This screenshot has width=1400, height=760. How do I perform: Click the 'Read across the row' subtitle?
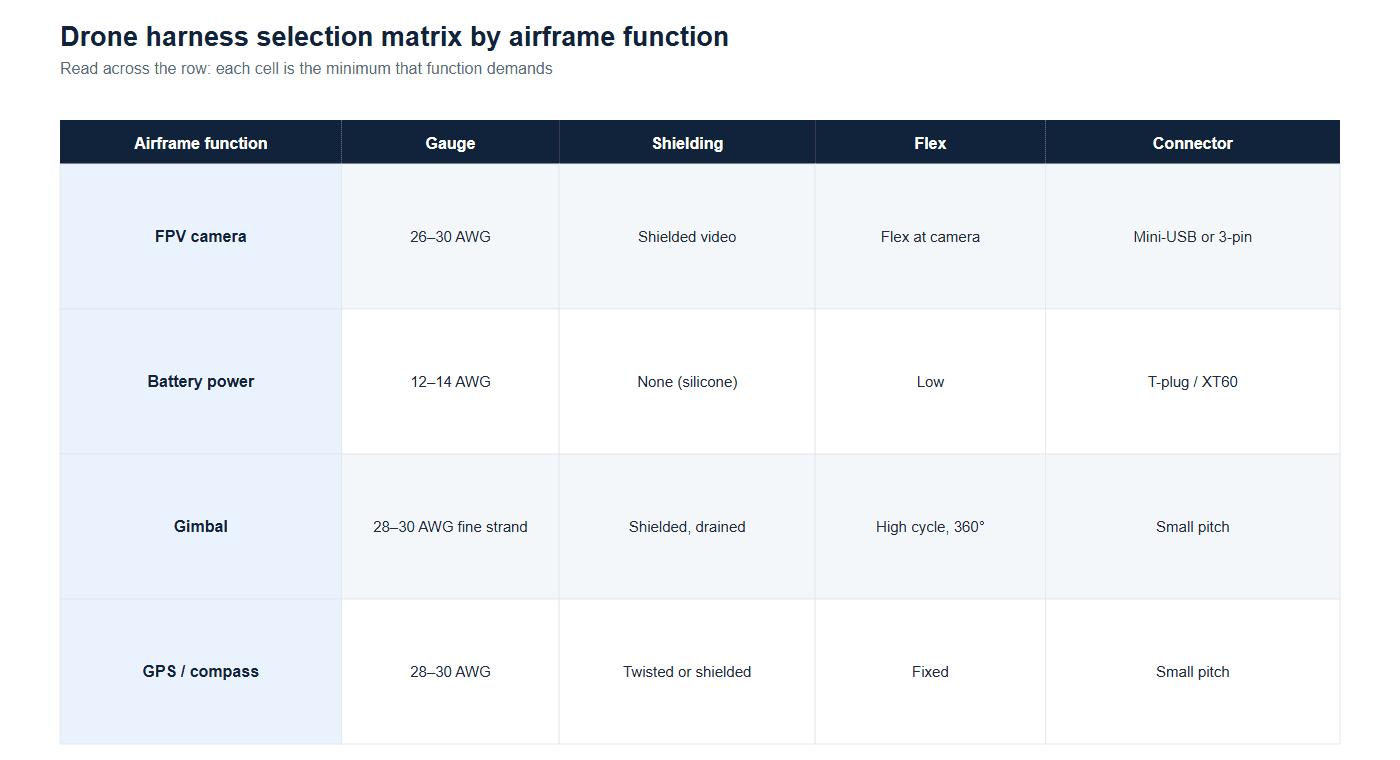pyautogui.click(x=306, y=69)
